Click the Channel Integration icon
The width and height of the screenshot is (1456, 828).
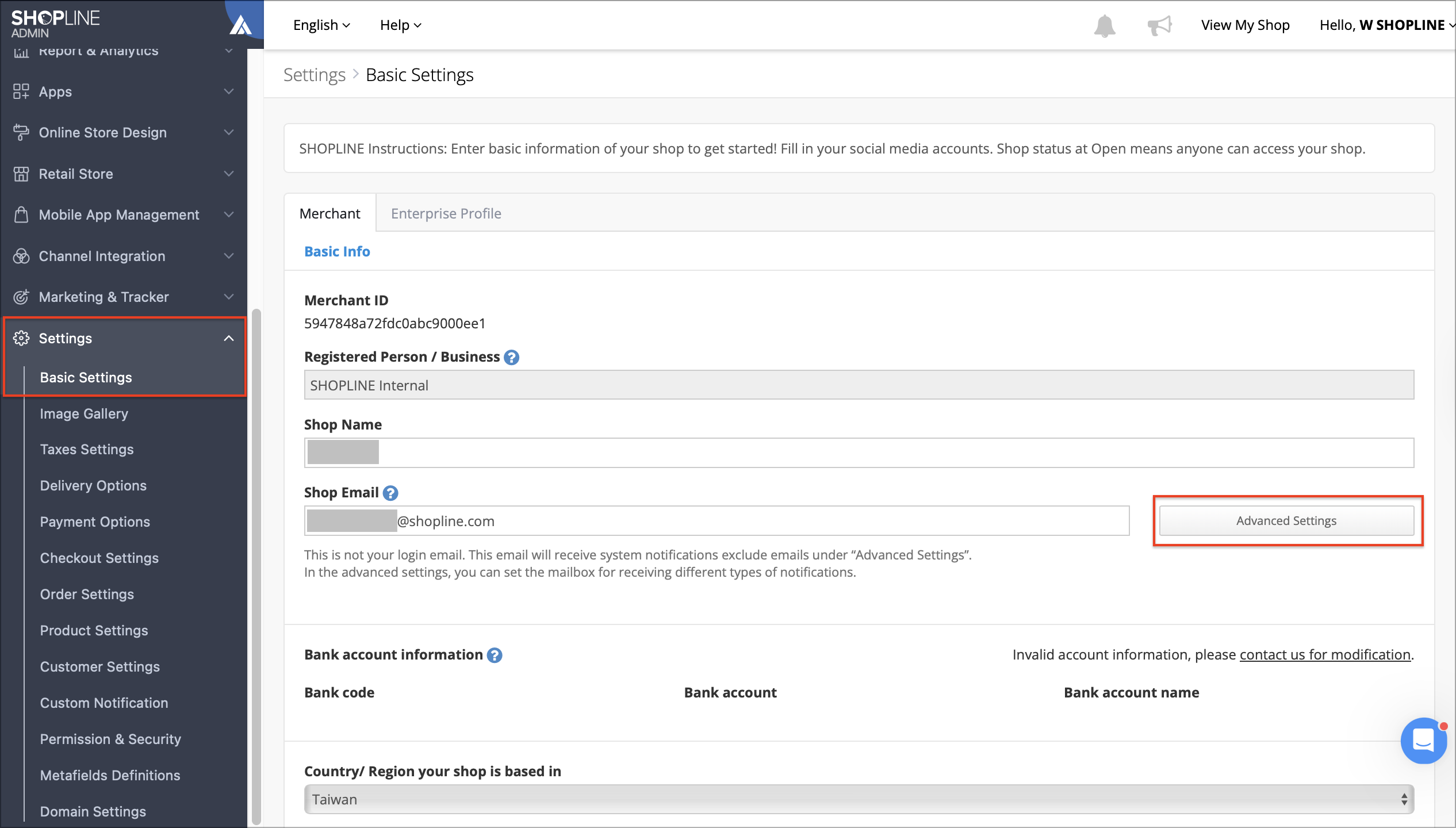(x=21, y=256)
